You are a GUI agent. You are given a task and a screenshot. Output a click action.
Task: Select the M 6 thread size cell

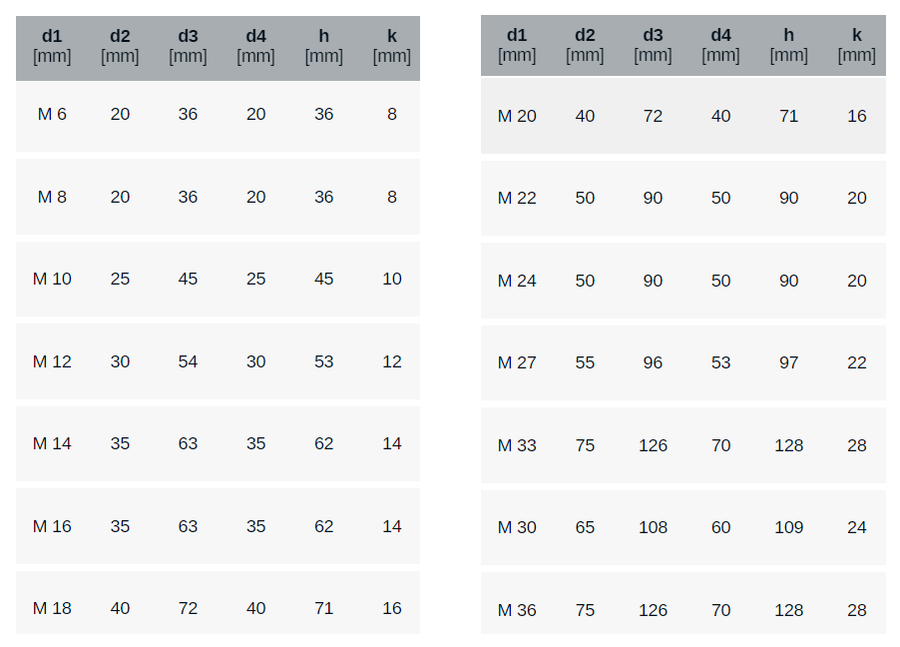[52, 114]
